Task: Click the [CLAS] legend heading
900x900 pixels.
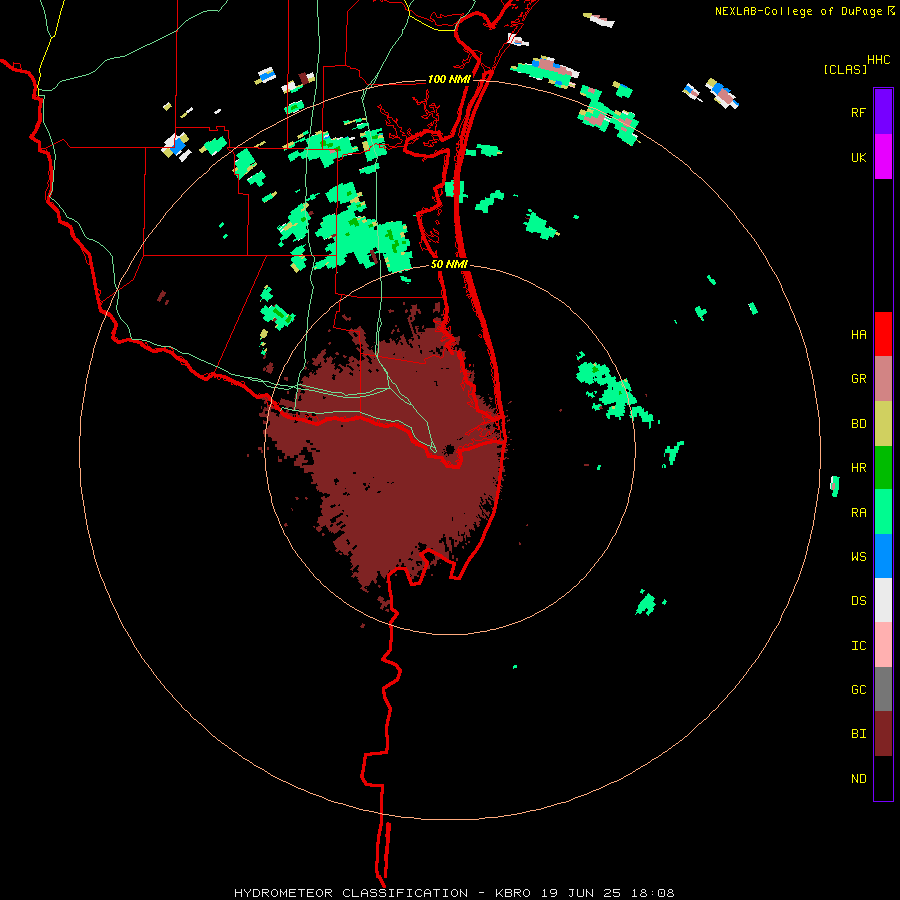Action: tap(845, 70)
